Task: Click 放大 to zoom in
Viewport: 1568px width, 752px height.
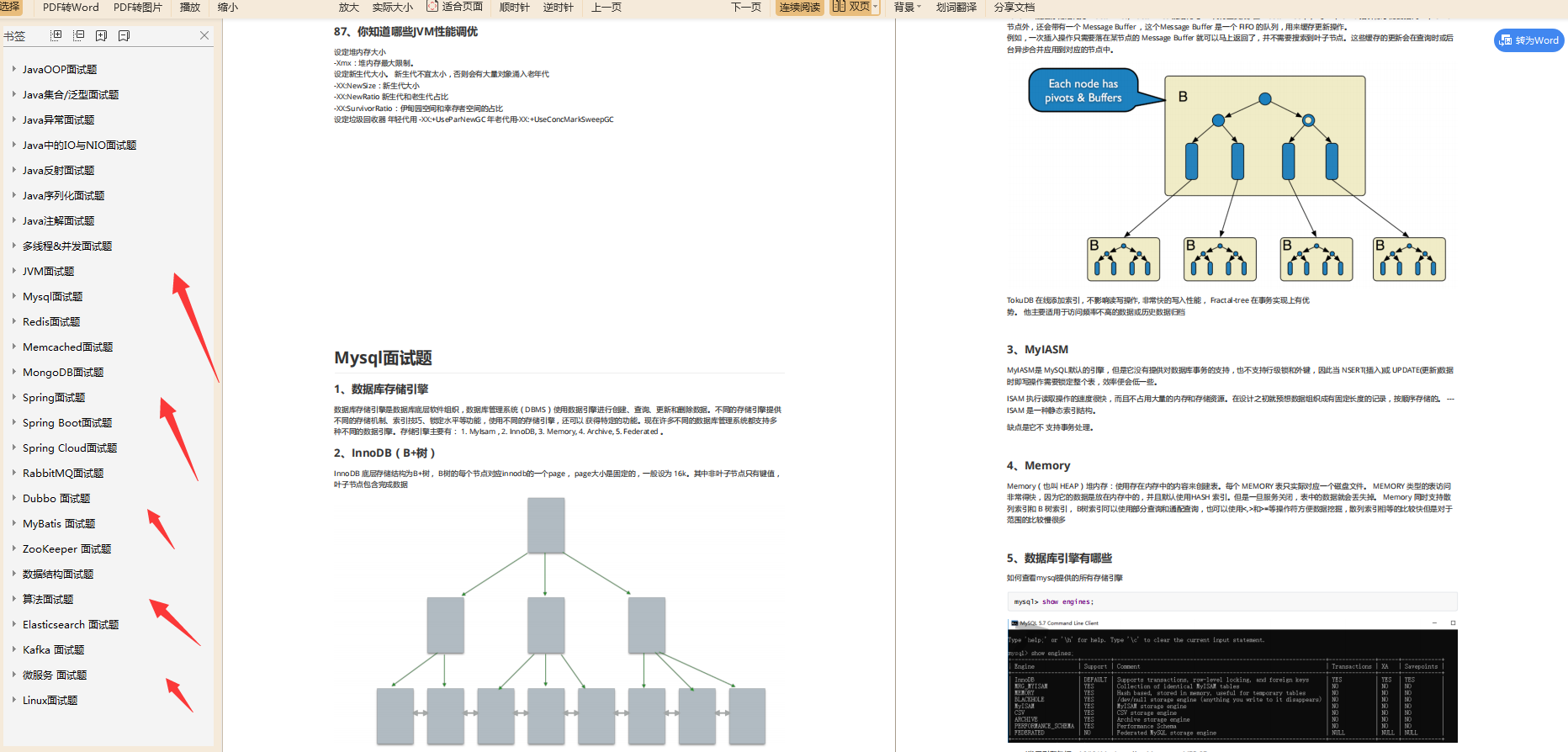Action: tap(349, 7)
